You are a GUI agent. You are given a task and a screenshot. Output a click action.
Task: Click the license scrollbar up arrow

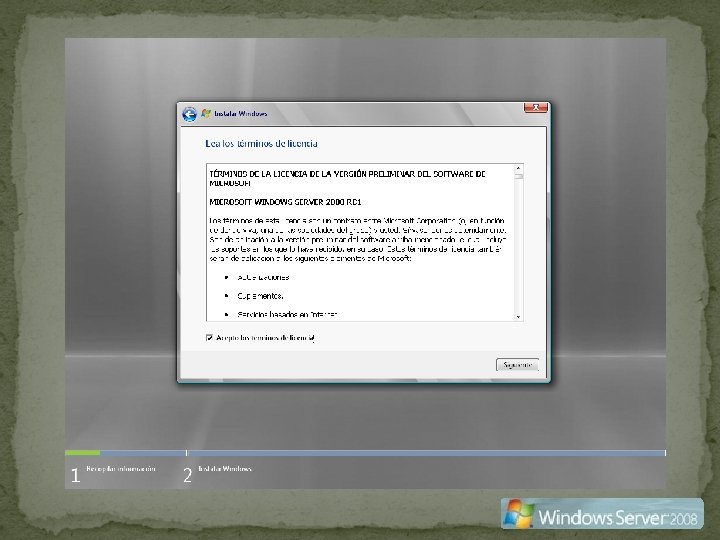click(518, 169)
